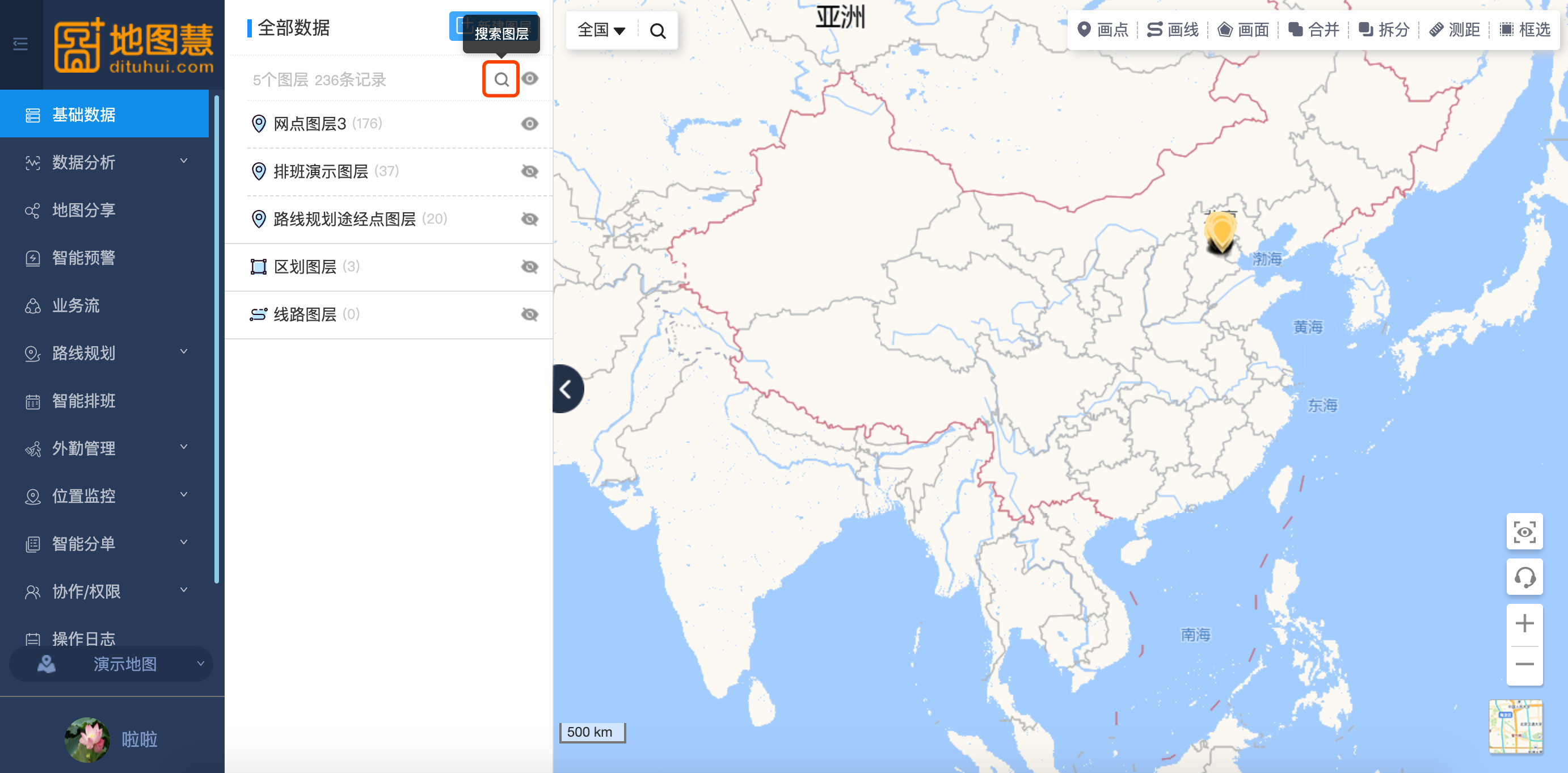Choose the 合并 merge tool
Image resolution: width=1568 pixels, height=773 pixels.
[x=1313, y=30]
